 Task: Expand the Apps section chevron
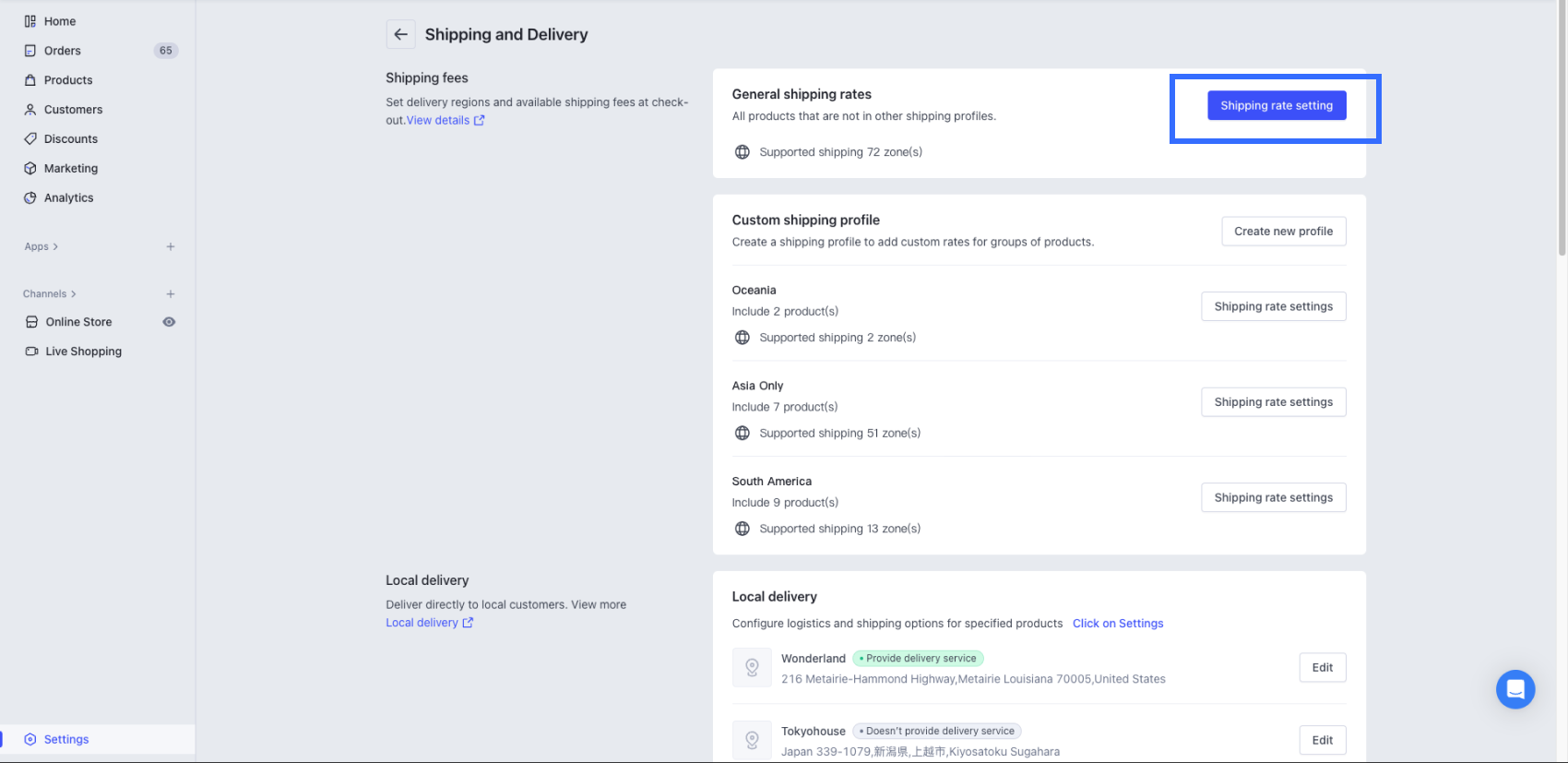(x=55, y=247)
